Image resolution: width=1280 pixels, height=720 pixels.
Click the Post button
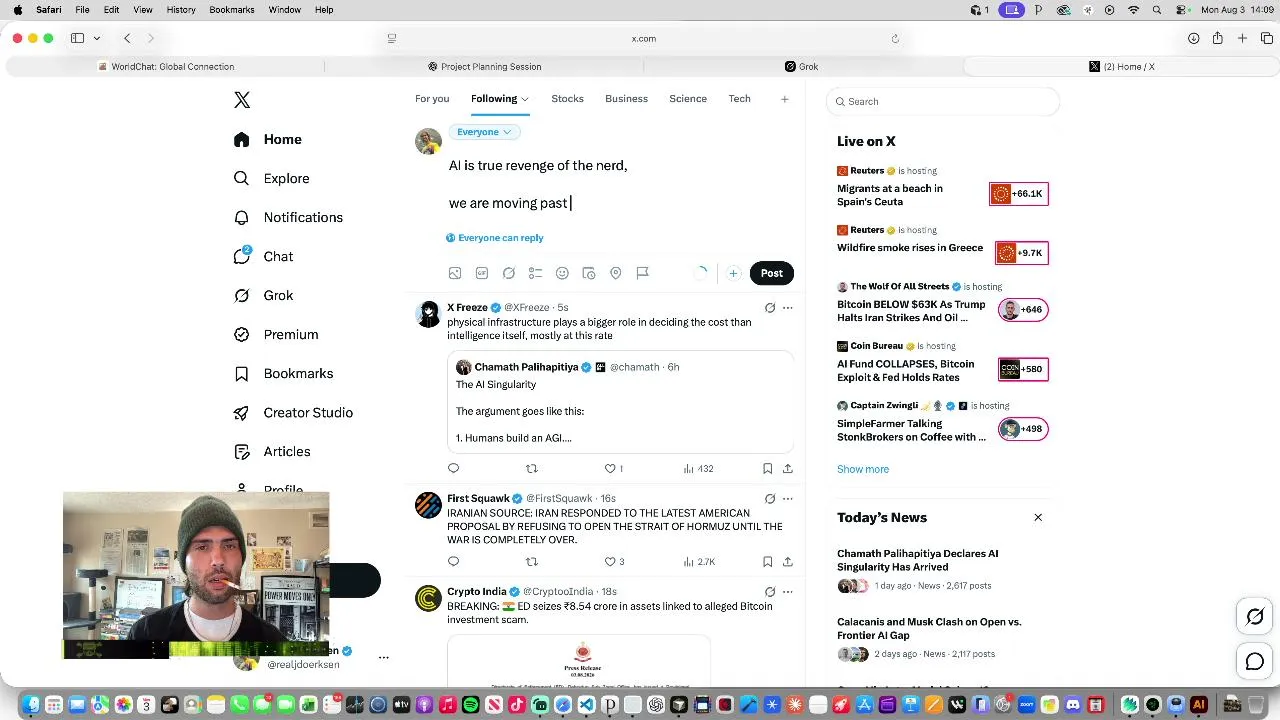point(772,273)
